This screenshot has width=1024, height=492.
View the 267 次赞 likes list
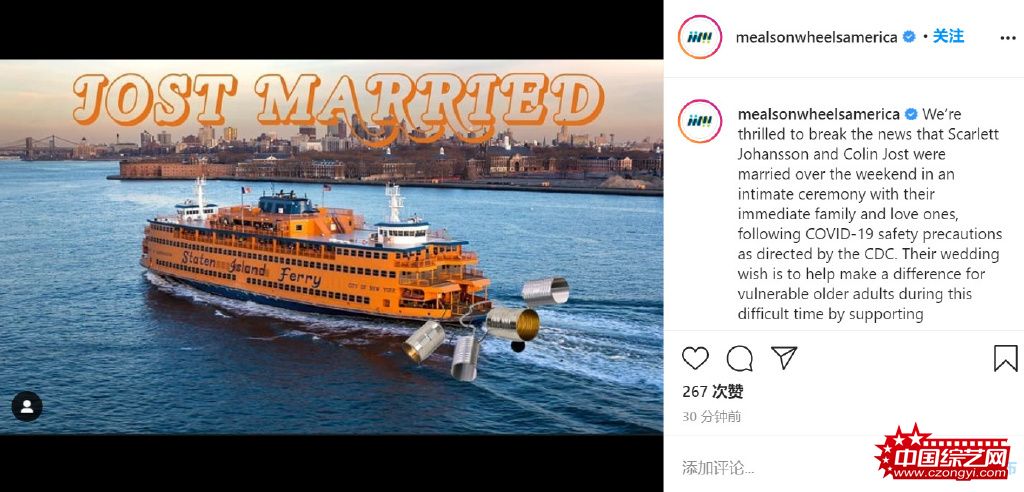coord(712,391)
